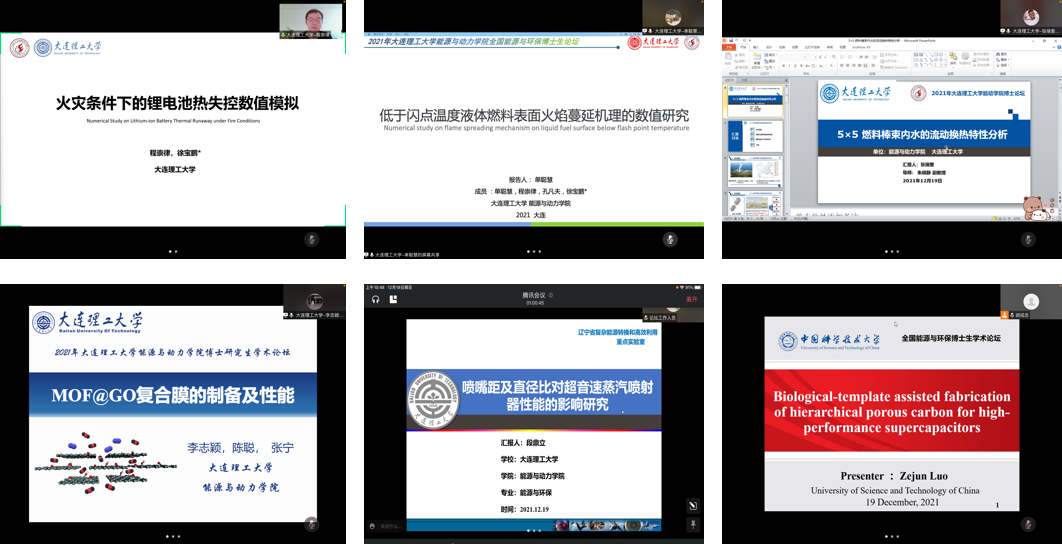Toggle muted microphone on Biological-template slide panel
The height and width of the screenshot is (544, 1062).
click(1028, 524)
